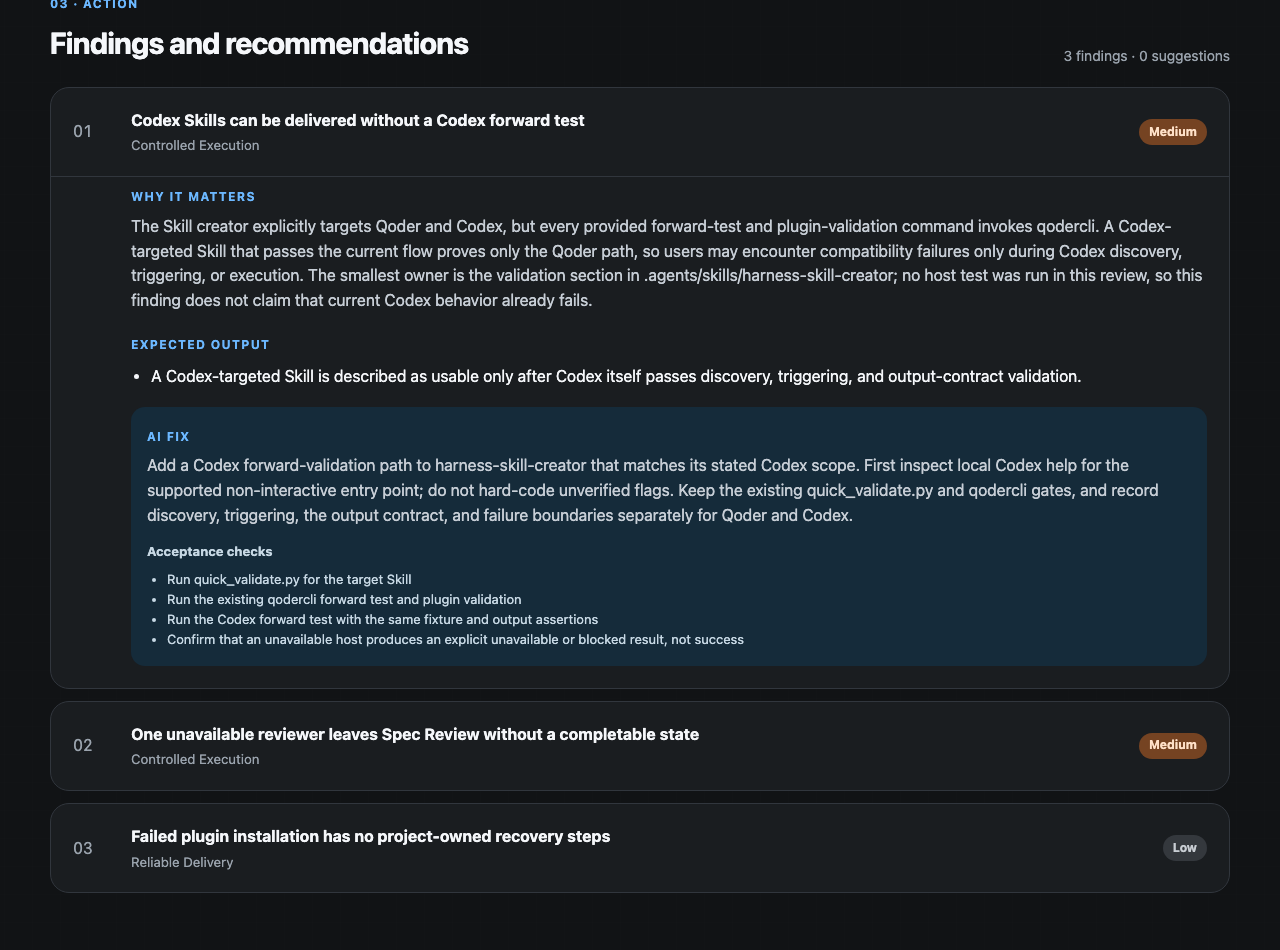The height and width of the screenshot is (950, 1280).
Task: Click the 'Run quick_validate.py for the target Skill' check
Action: (x=289, y=580)
